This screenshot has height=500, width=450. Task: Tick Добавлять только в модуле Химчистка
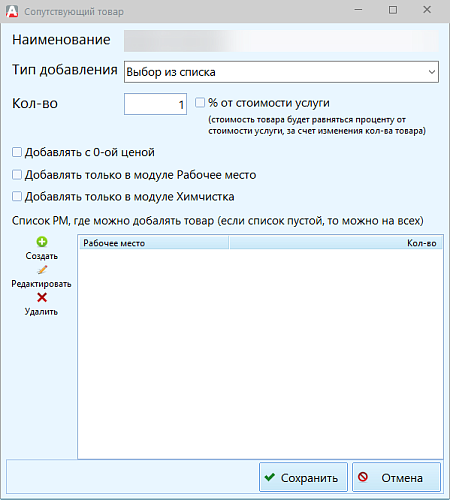[17, 196]
